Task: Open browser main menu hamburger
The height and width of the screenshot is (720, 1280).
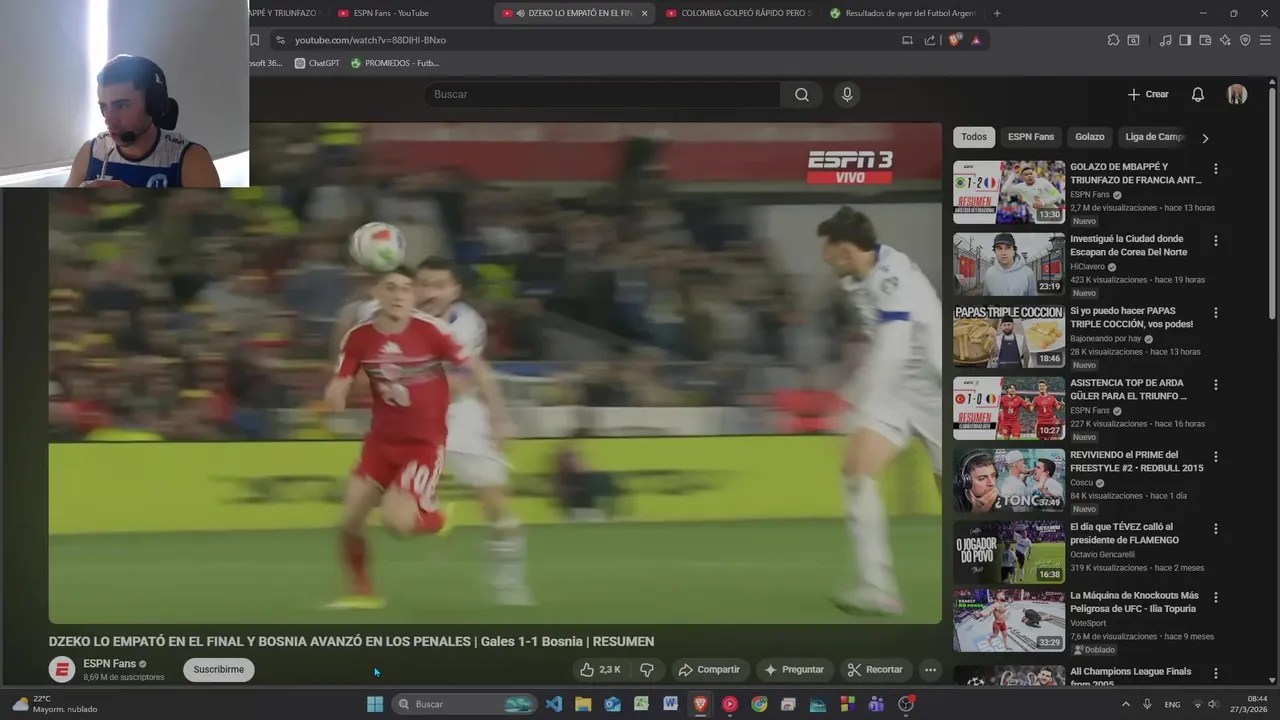Action: click(x=1265, y=40)
